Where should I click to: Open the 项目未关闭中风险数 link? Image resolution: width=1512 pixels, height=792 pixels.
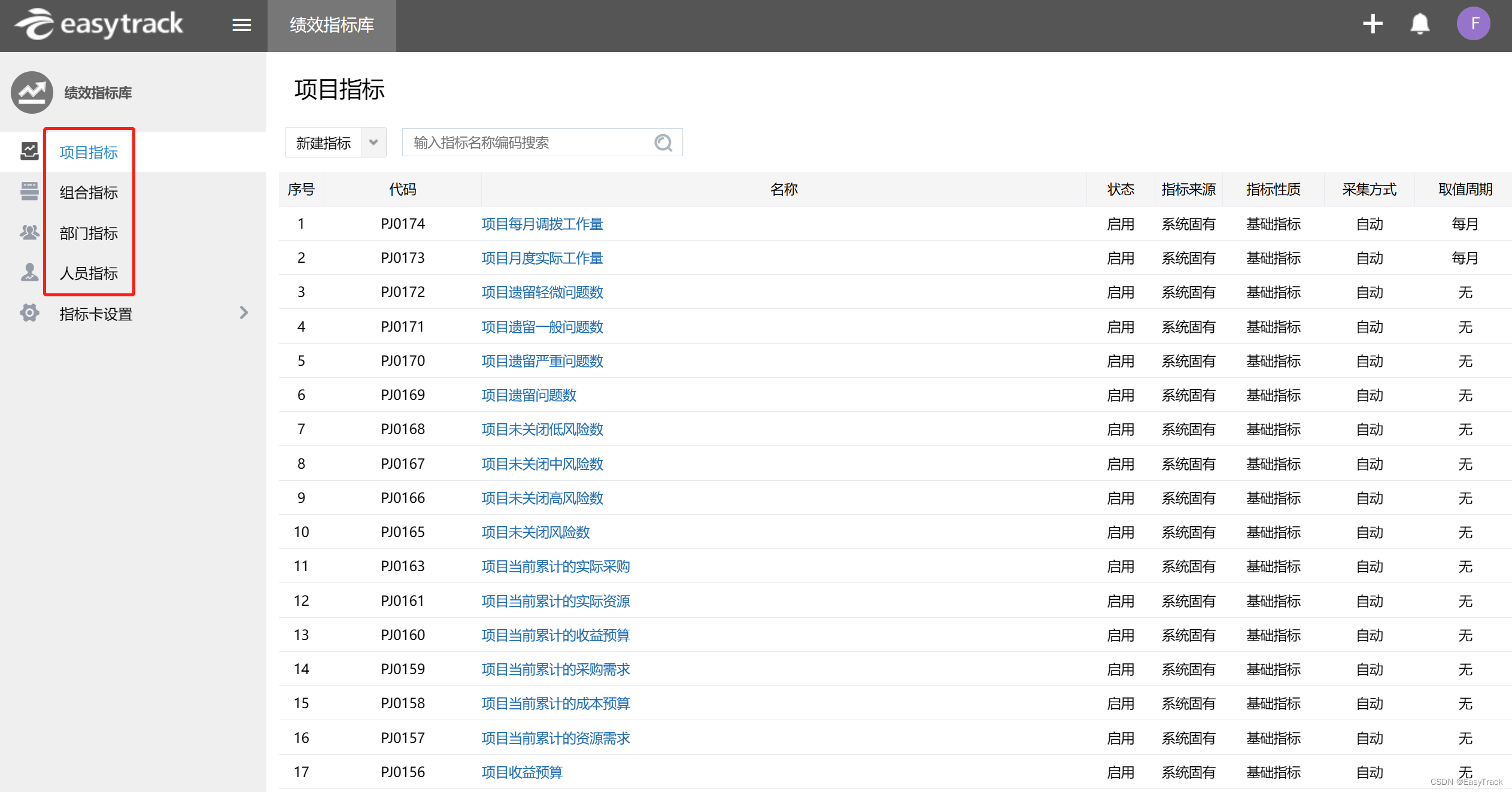542,464
